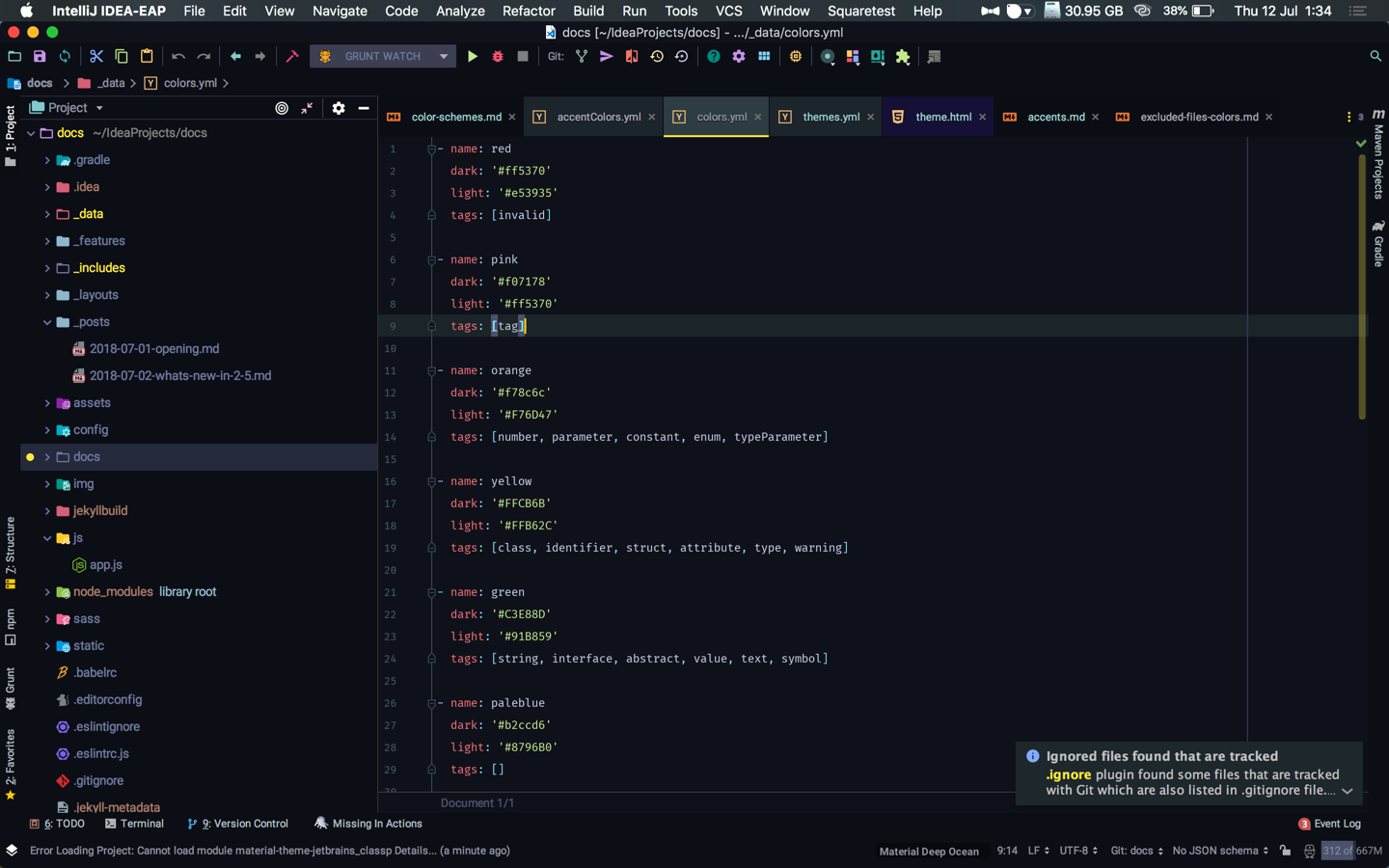Viewport: 1389px width, 868px height.
Task: Push commits using the purple arrow icon
Action: click(606, 56)
